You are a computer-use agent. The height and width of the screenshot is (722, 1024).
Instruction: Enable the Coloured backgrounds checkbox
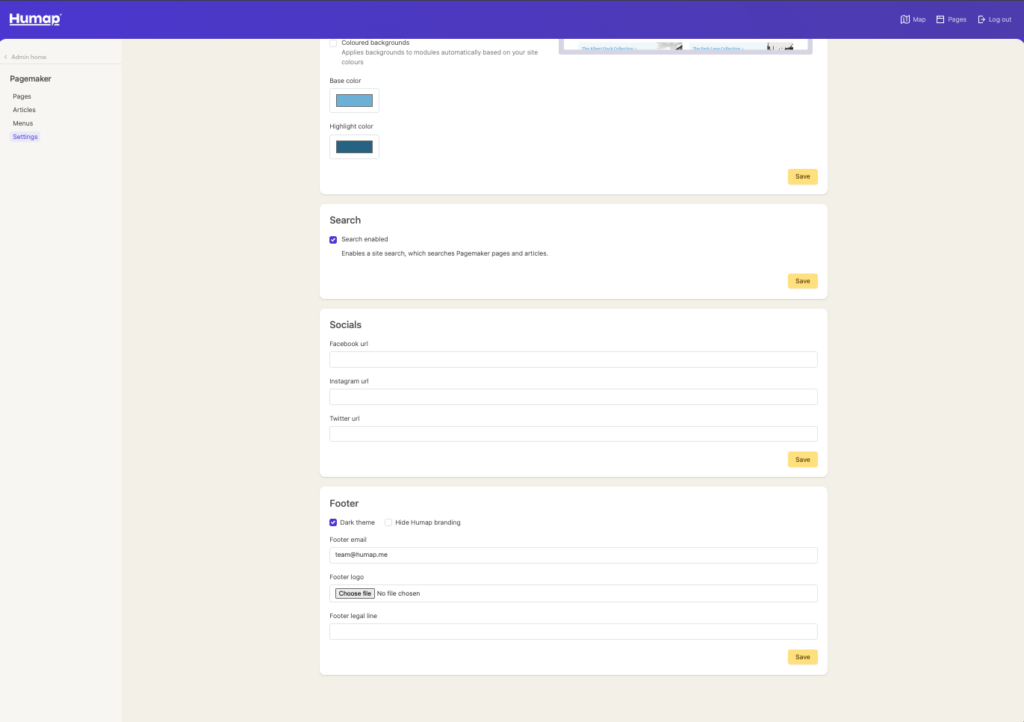coord(333,43)
